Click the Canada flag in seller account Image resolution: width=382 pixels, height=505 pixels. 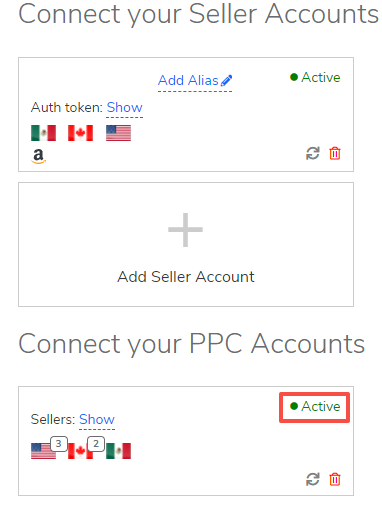coord(80,133)
